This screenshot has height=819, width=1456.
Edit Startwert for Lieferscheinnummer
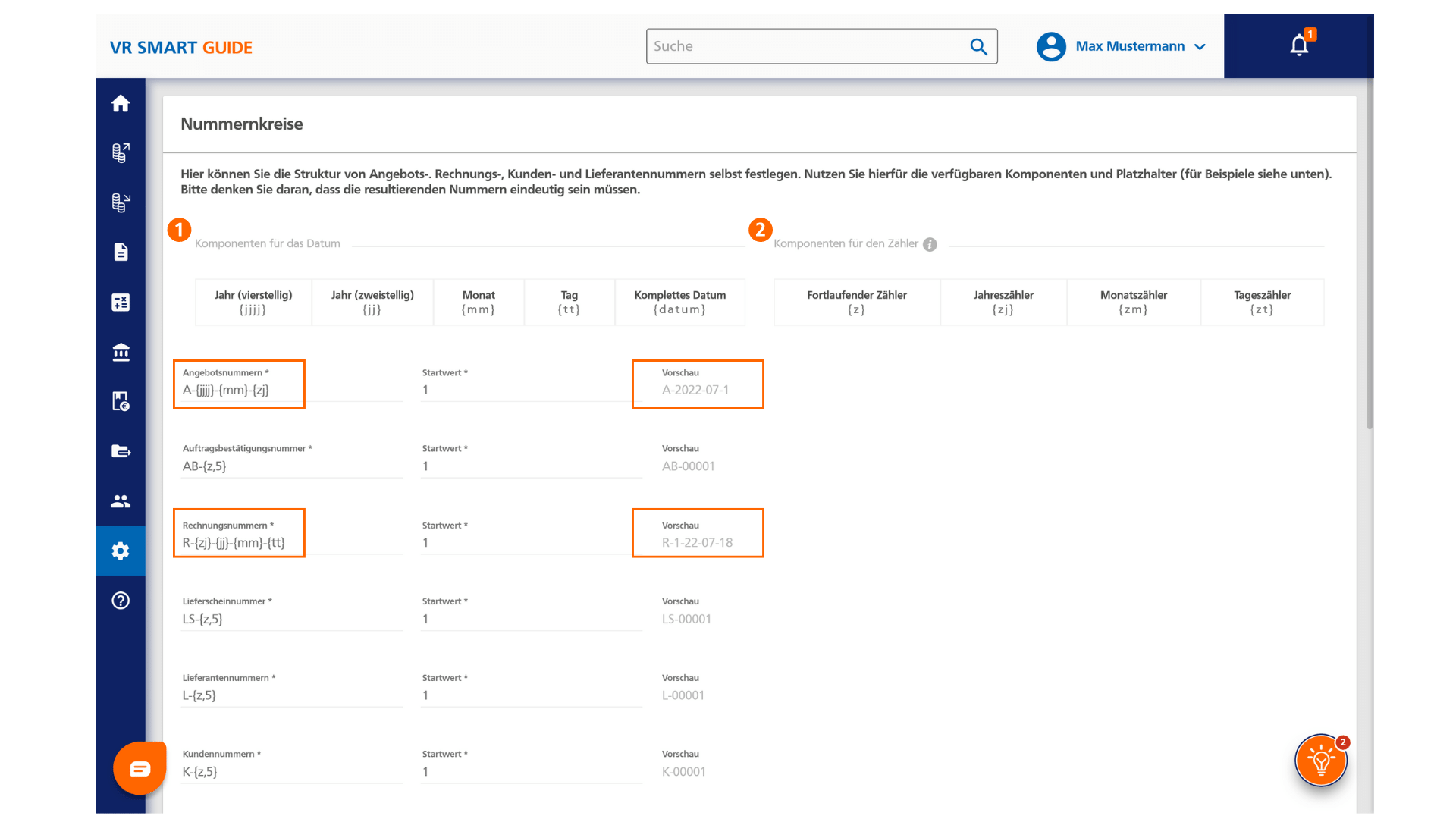click(x=532, y=619)
